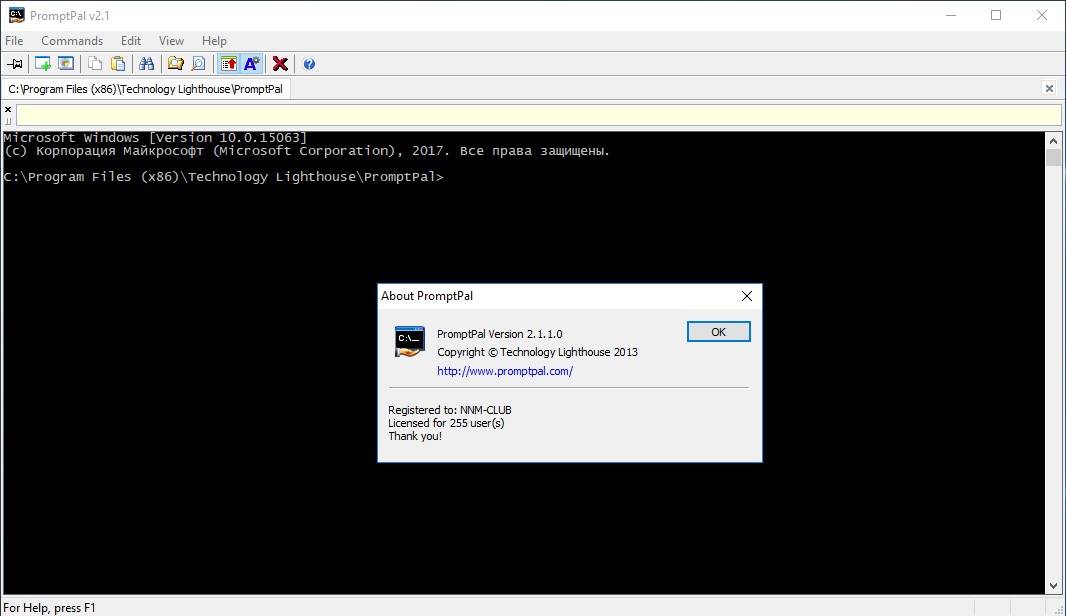Click PromptPal icon in About dialog
Image resolution: width=1066 pixels, height=616 pixels.
[x=410, y=341]
